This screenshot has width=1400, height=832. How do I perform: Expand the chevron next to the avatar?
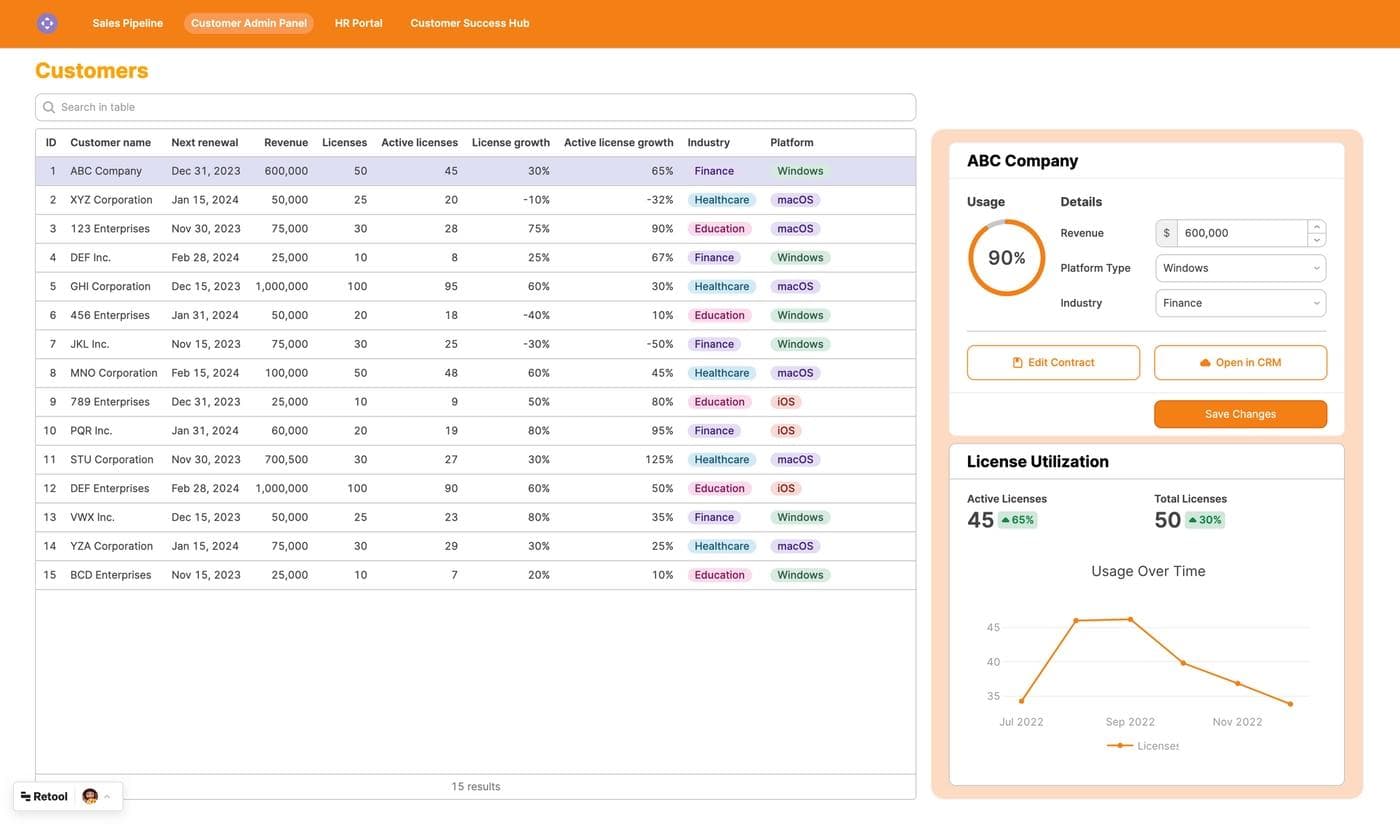point(105,794)
